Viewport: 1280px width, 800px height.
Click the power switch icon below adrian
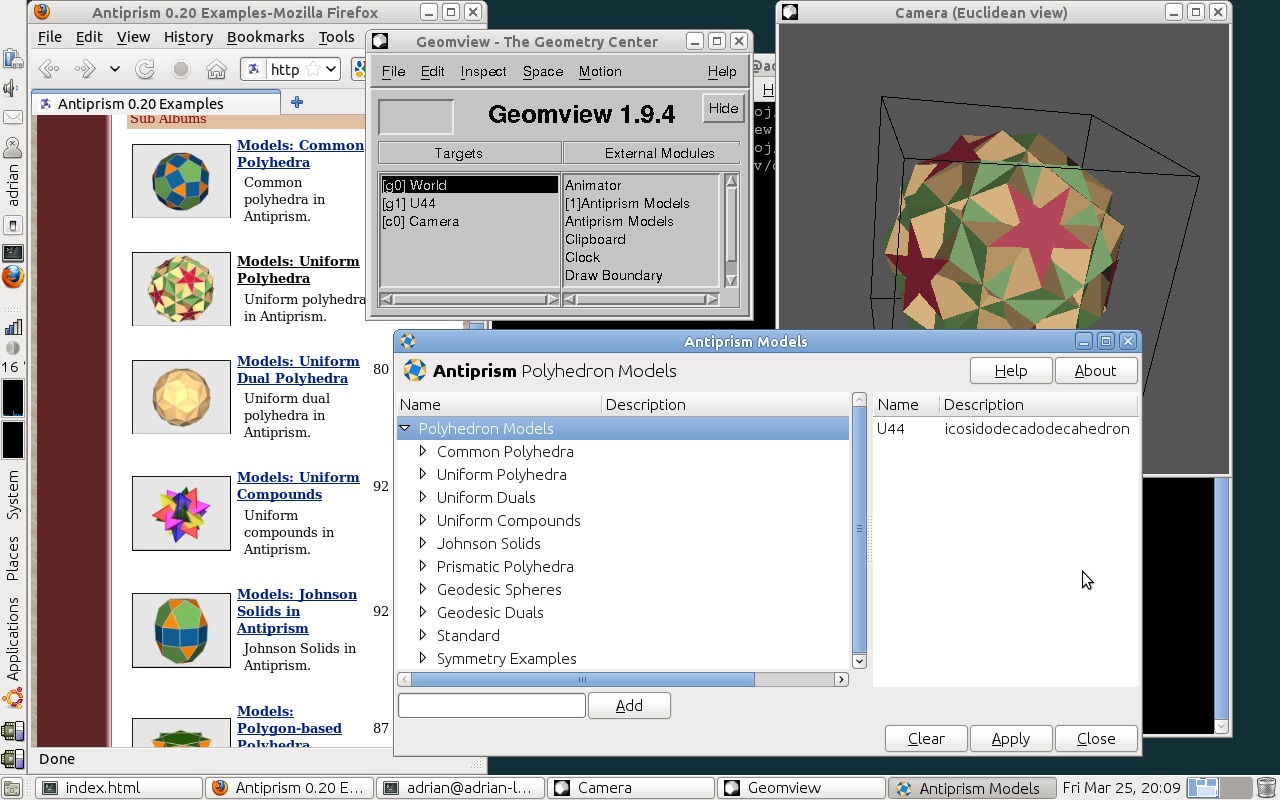(x=13, y=226)
